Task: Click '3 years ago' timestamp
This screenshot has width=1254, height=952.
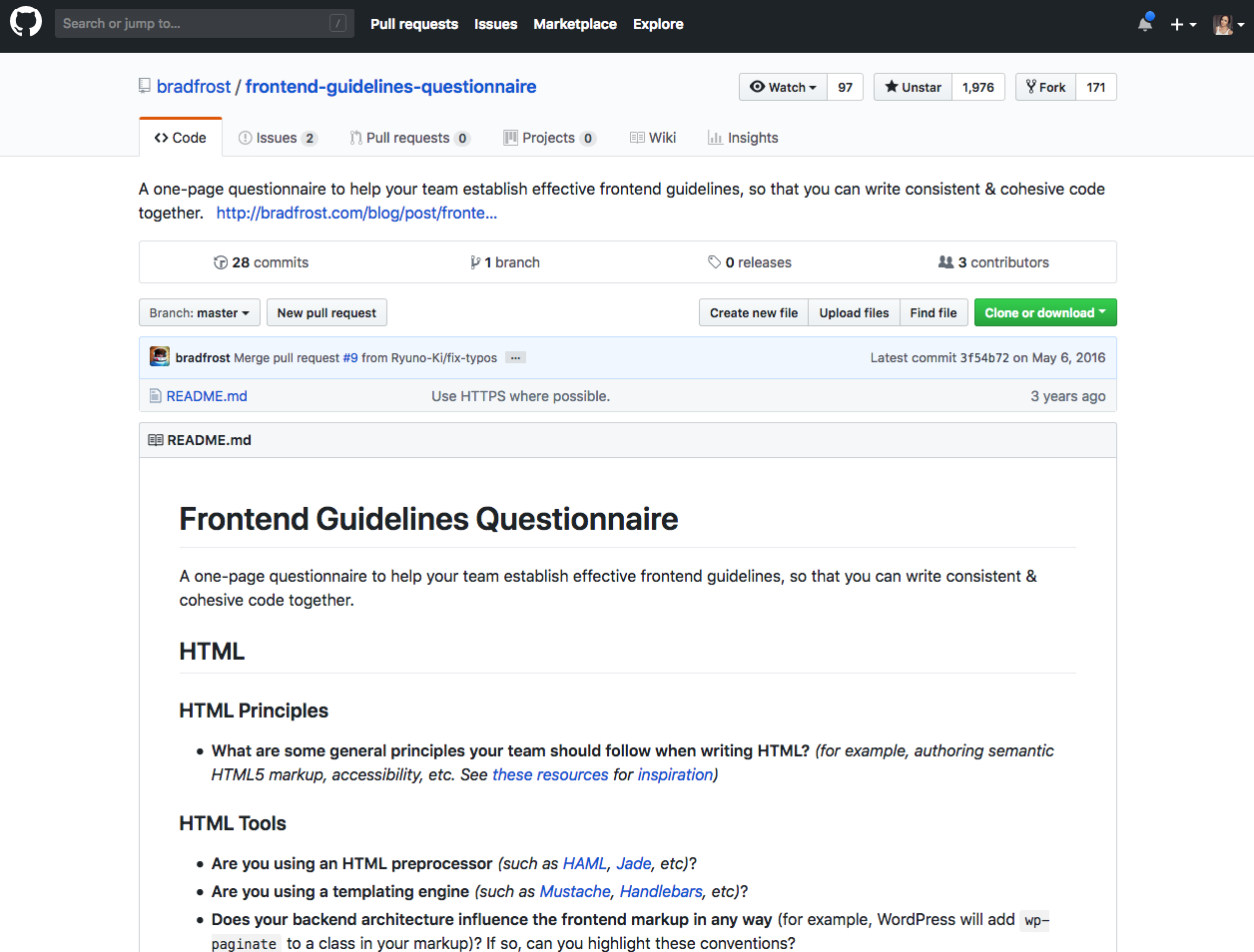Action: (x=1068, y=396)
